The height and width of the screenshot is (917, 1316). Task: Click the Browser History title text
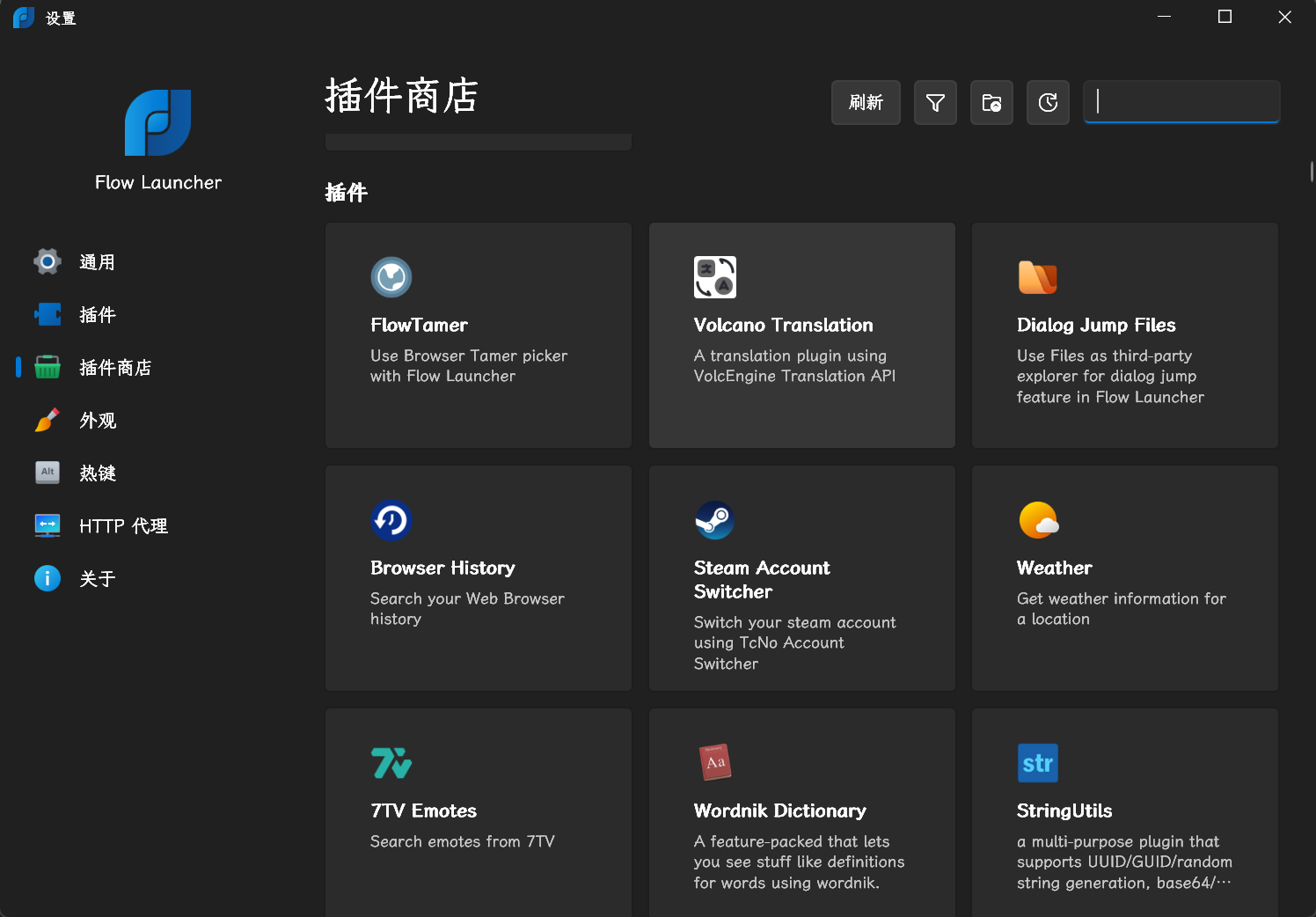[442, 568]
